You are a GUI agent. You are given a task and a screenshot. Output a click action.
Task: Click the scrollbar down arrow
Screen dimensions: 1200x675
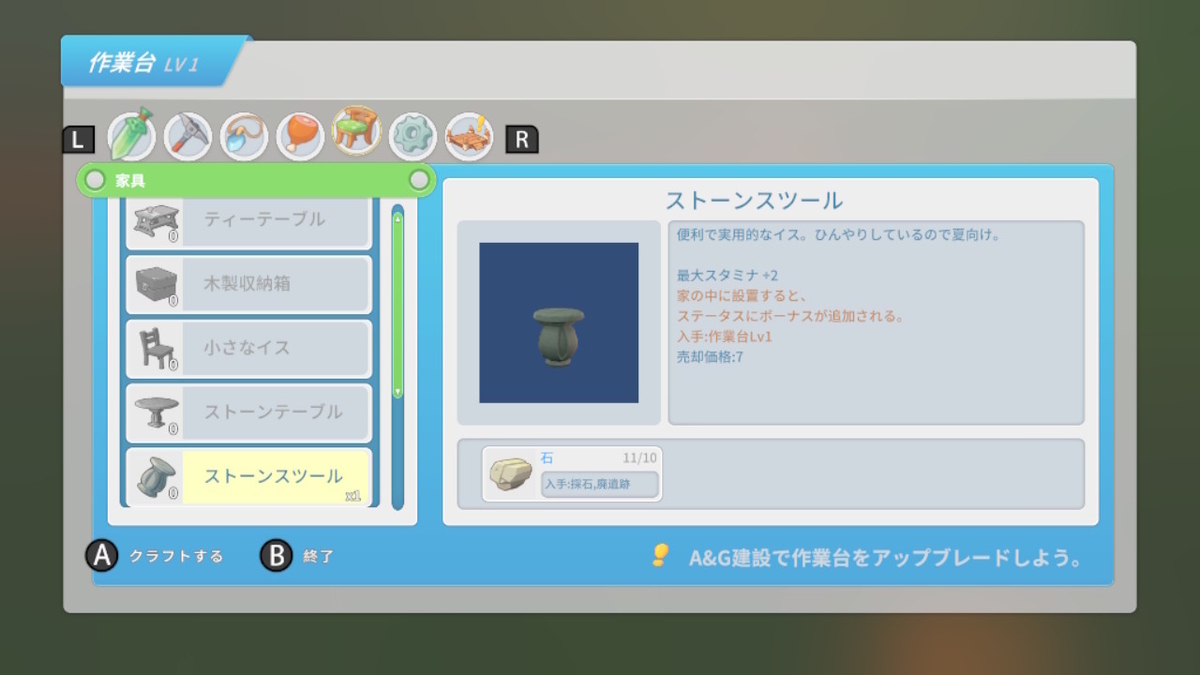click(x=398, y=392)
